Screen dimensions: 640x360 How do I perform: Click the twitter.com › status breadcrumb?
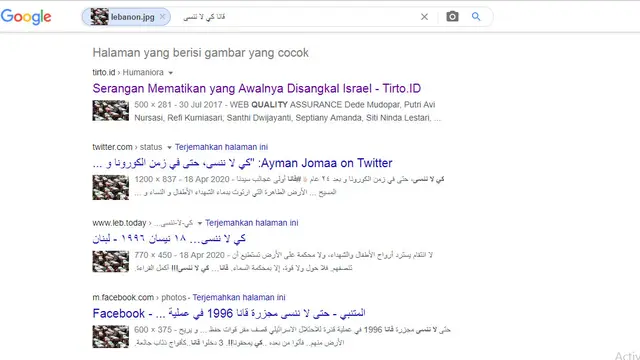tap(127, 147)
